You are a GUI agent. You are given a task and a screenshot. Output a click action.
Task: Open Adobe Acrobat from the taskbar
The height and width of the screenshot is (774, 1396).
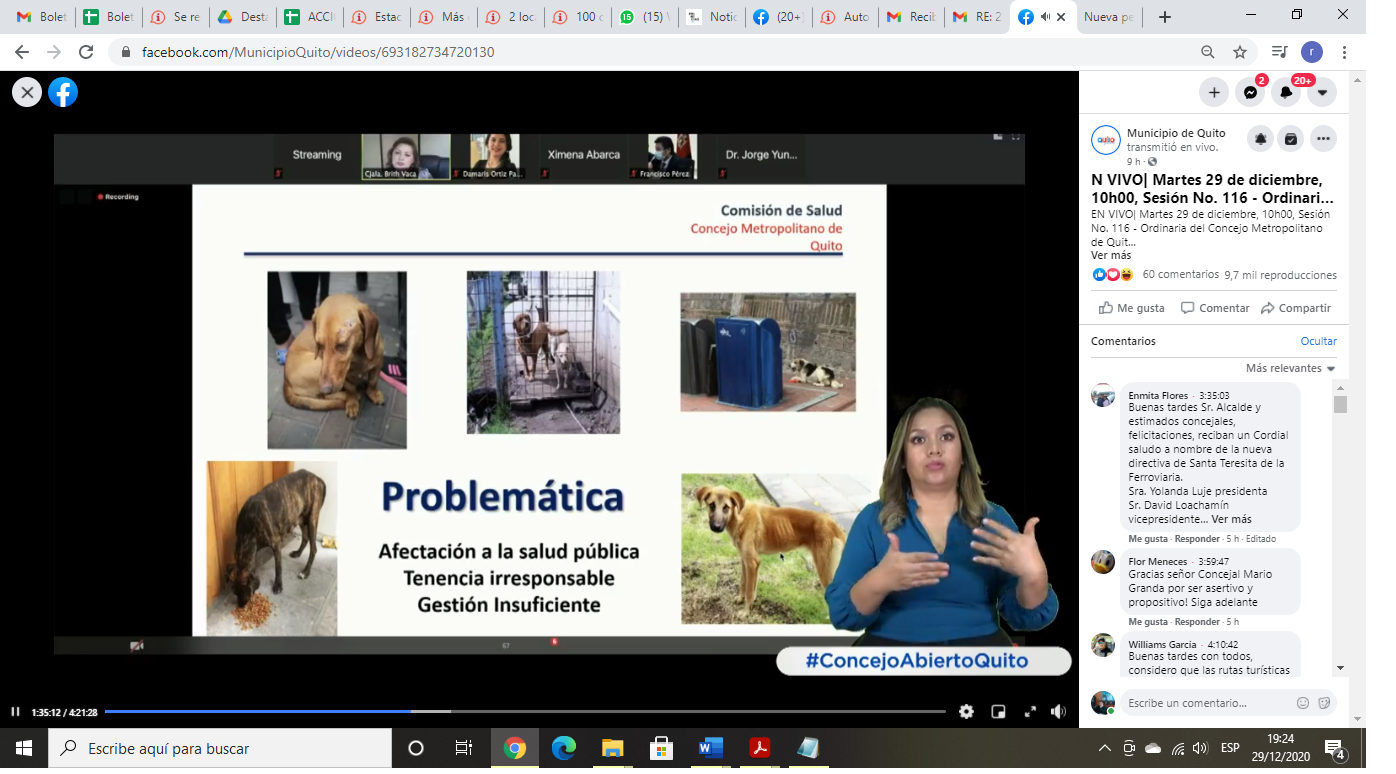coord(760,748)
